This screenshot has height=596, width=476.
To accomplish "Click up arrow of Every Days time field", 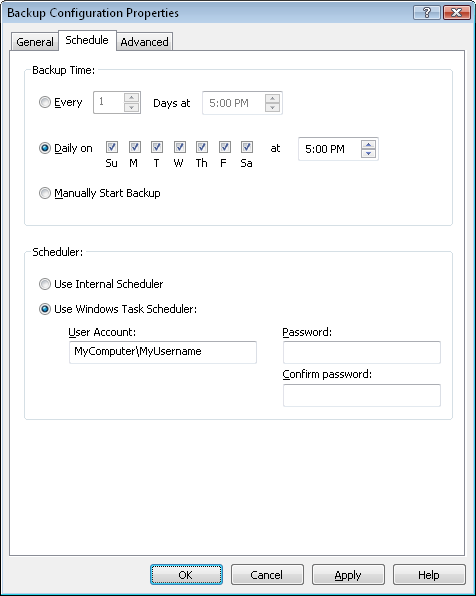I will tap(272, 98).
